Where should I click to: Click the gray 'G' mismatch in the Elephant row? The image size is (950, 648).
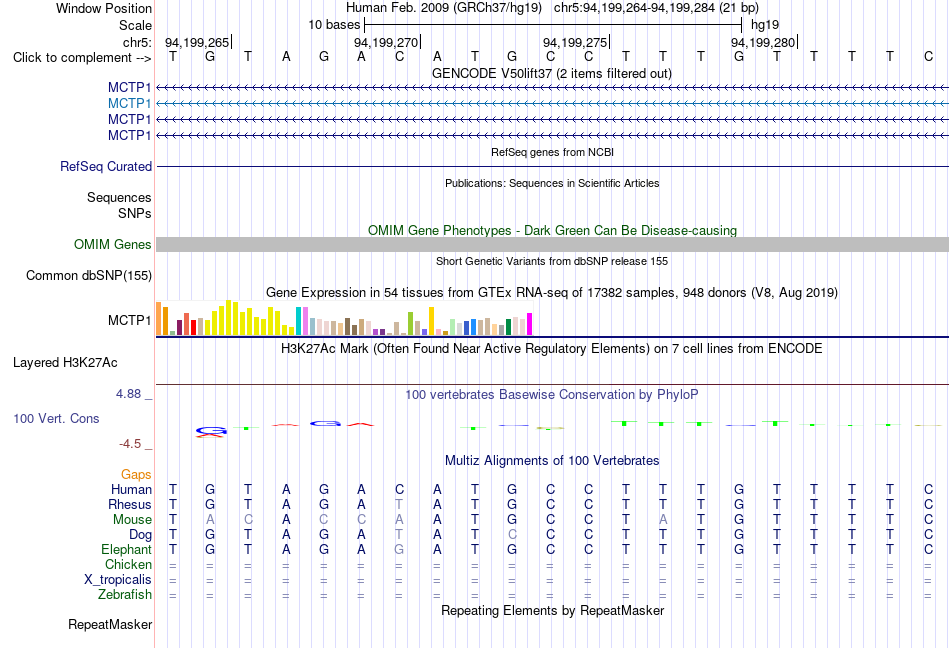399,549
